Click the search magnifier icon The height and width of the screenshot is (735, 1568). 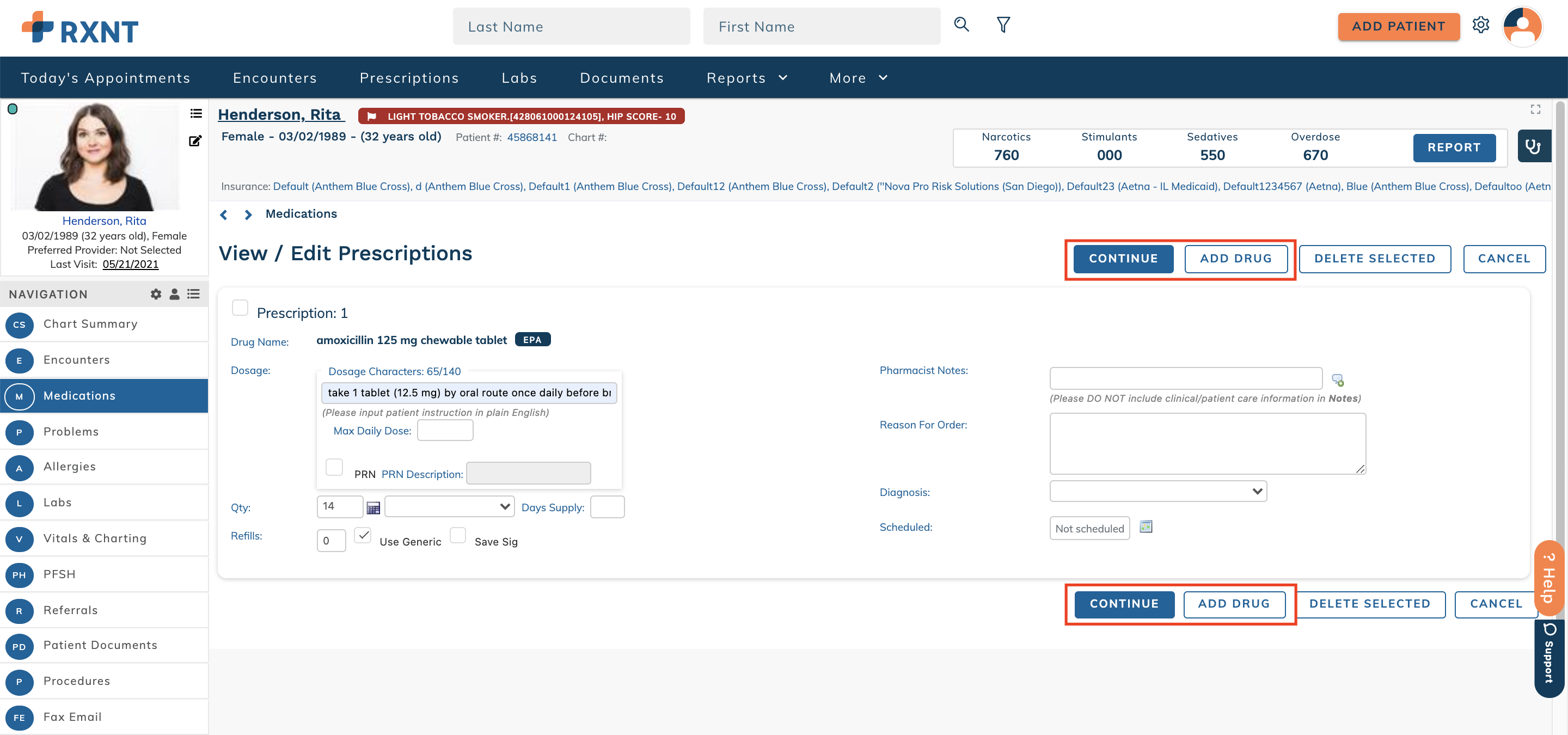(961, 25)
